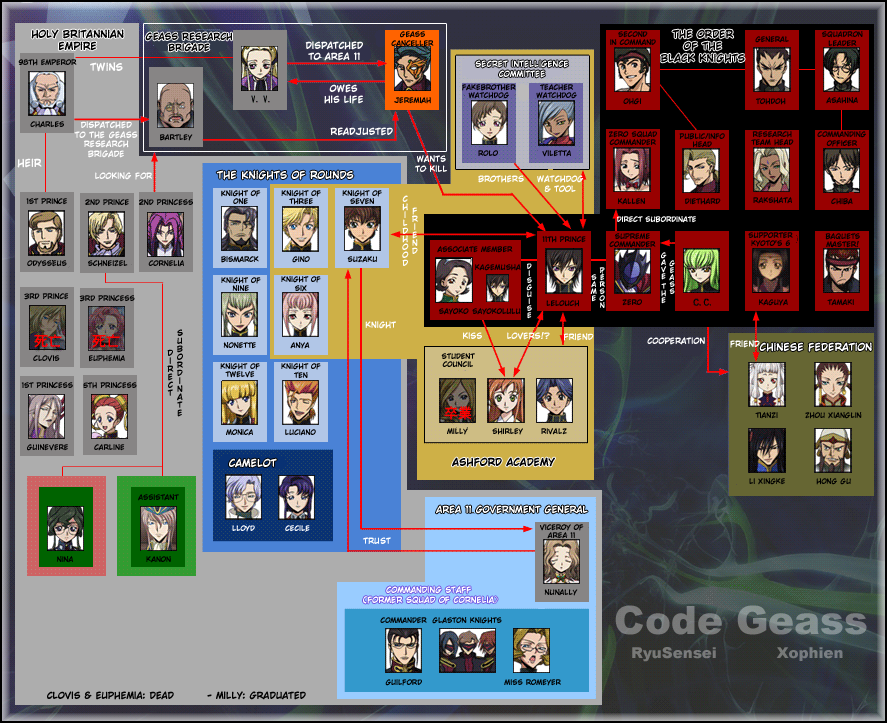Select Tamaki's portrait
This screenshot has width=887, height=723.
(842, 271)
